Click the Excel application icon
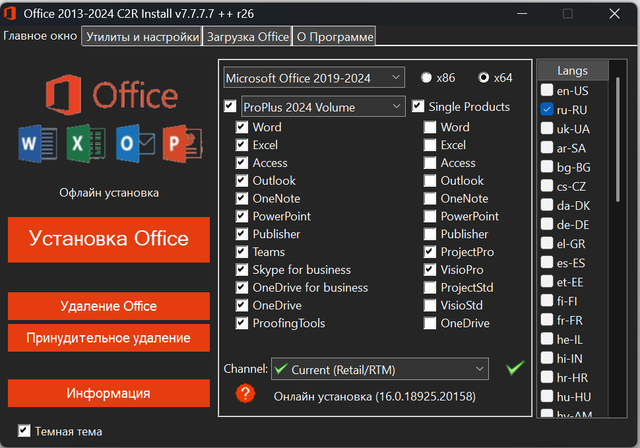The image size is (640, 448). pos(86,144)
